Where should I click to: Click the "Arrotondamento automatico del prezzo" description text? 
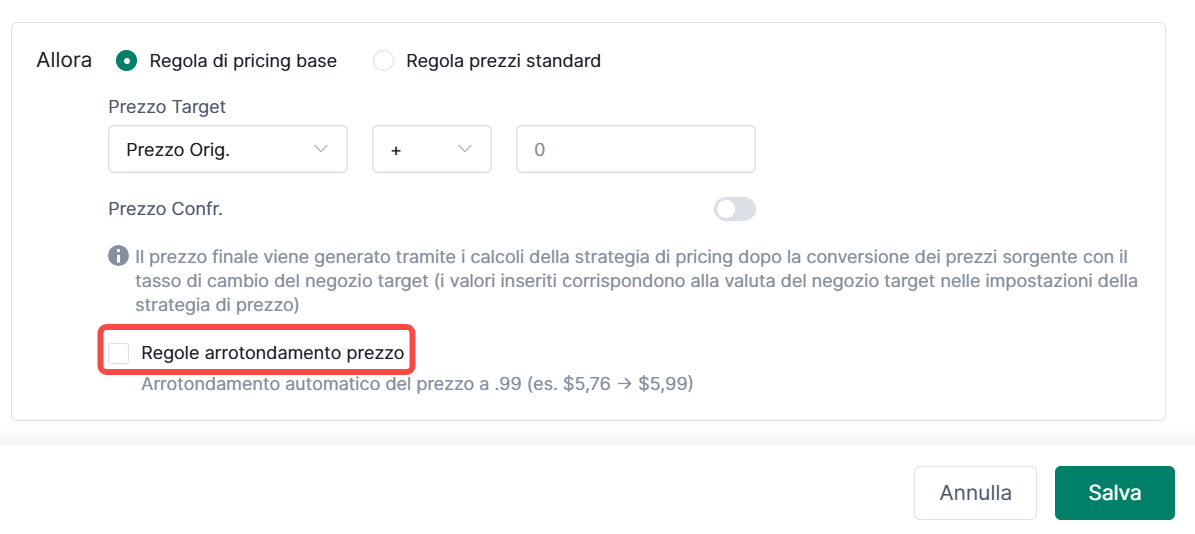coord(417,383)
